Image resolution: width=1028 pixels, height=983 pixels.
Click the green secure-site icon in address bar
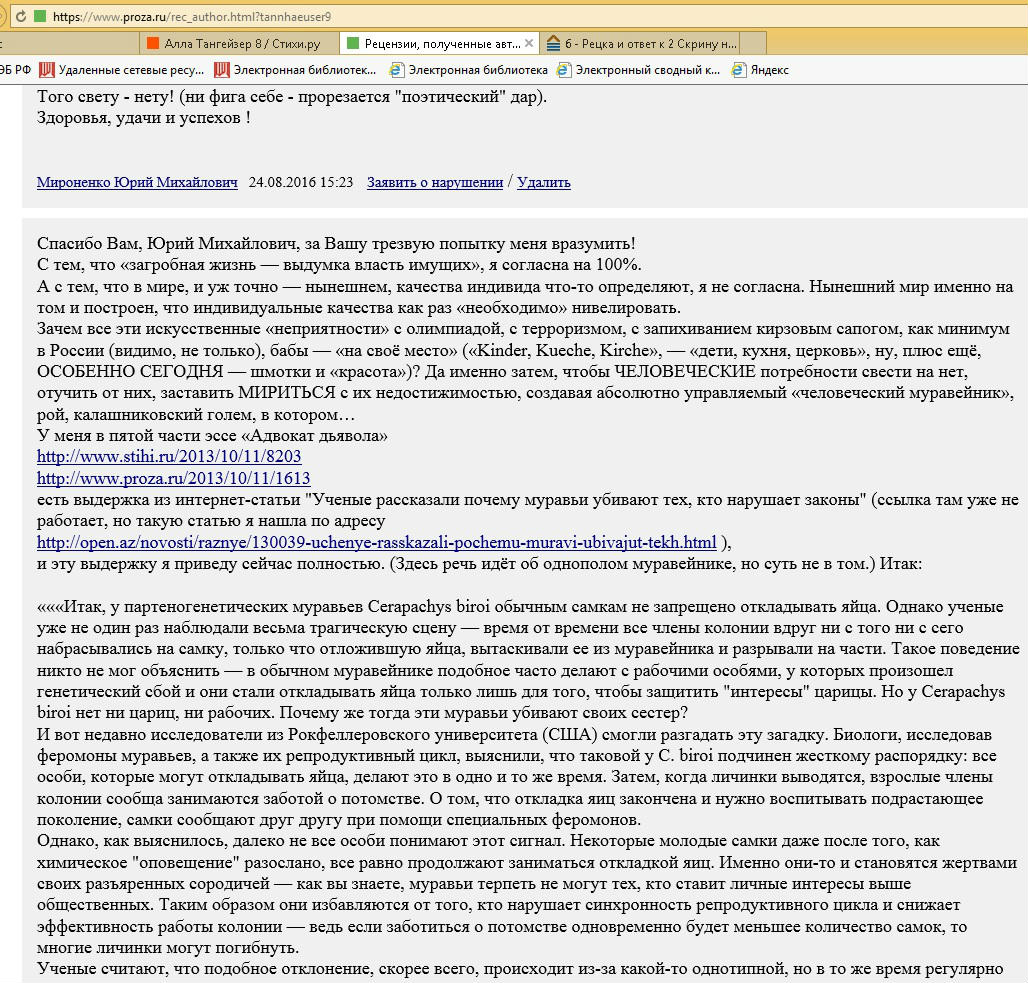(41, 16)
